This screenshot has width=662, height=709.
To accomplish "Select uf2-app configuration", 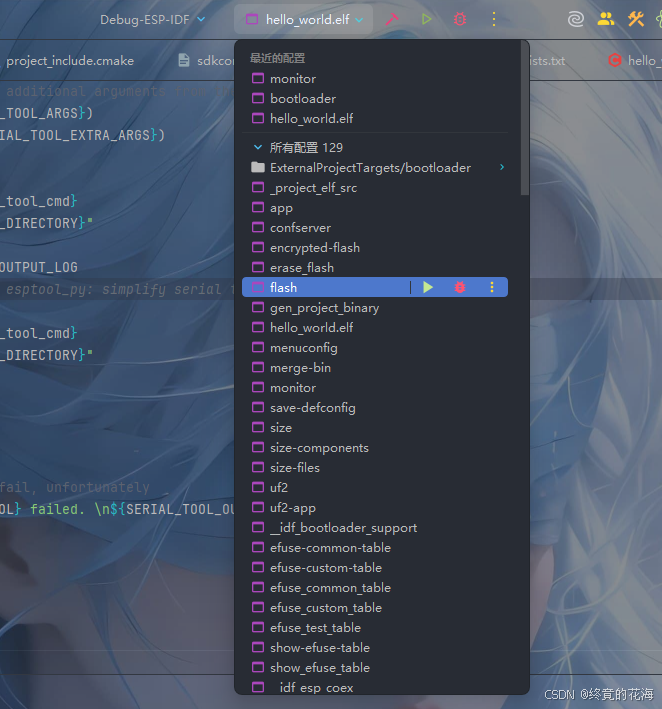I will pos(375,507).
